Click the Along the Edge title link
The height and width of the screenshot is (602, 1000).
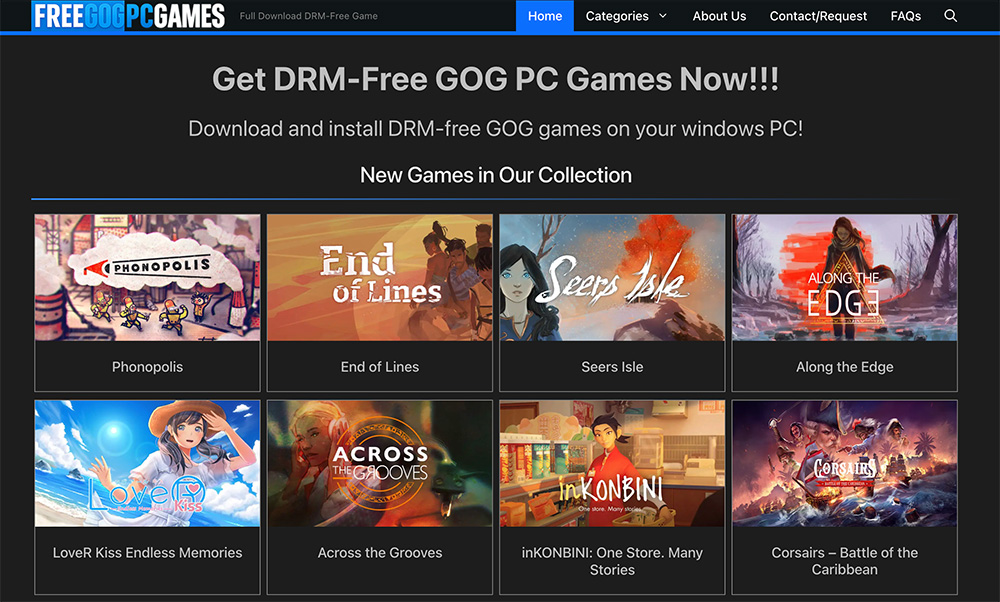click(x=844, y=367)
